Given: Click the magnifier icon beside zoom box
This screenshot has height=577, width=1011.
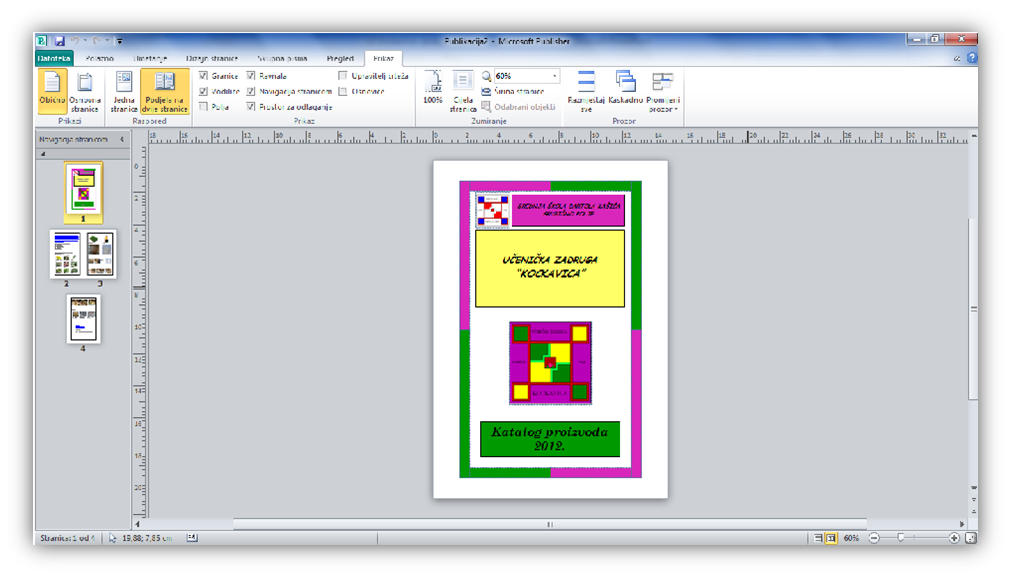Looking at the screenshot, I should (x=486, y=76).
